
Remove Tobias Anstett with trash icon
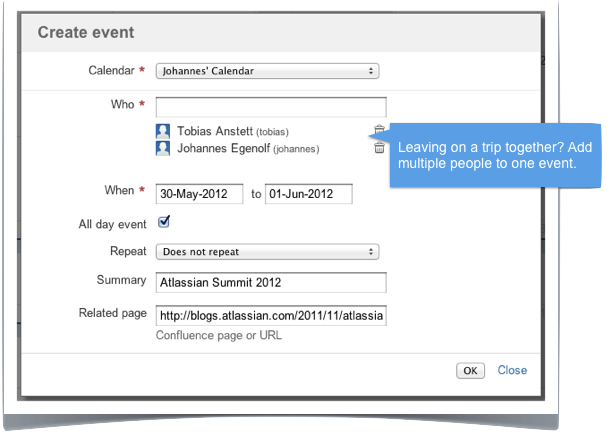pos(379,129)
